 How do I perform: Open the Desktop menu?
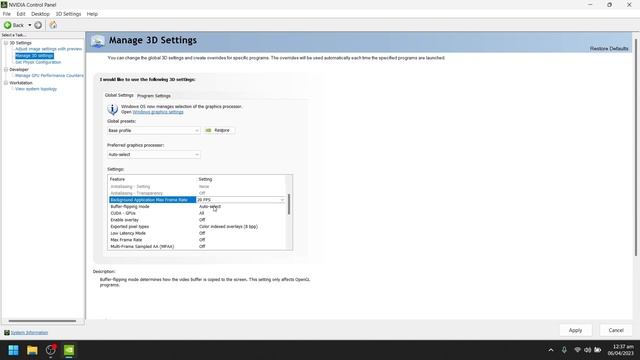pyautogui.click(x=40, y=14)
